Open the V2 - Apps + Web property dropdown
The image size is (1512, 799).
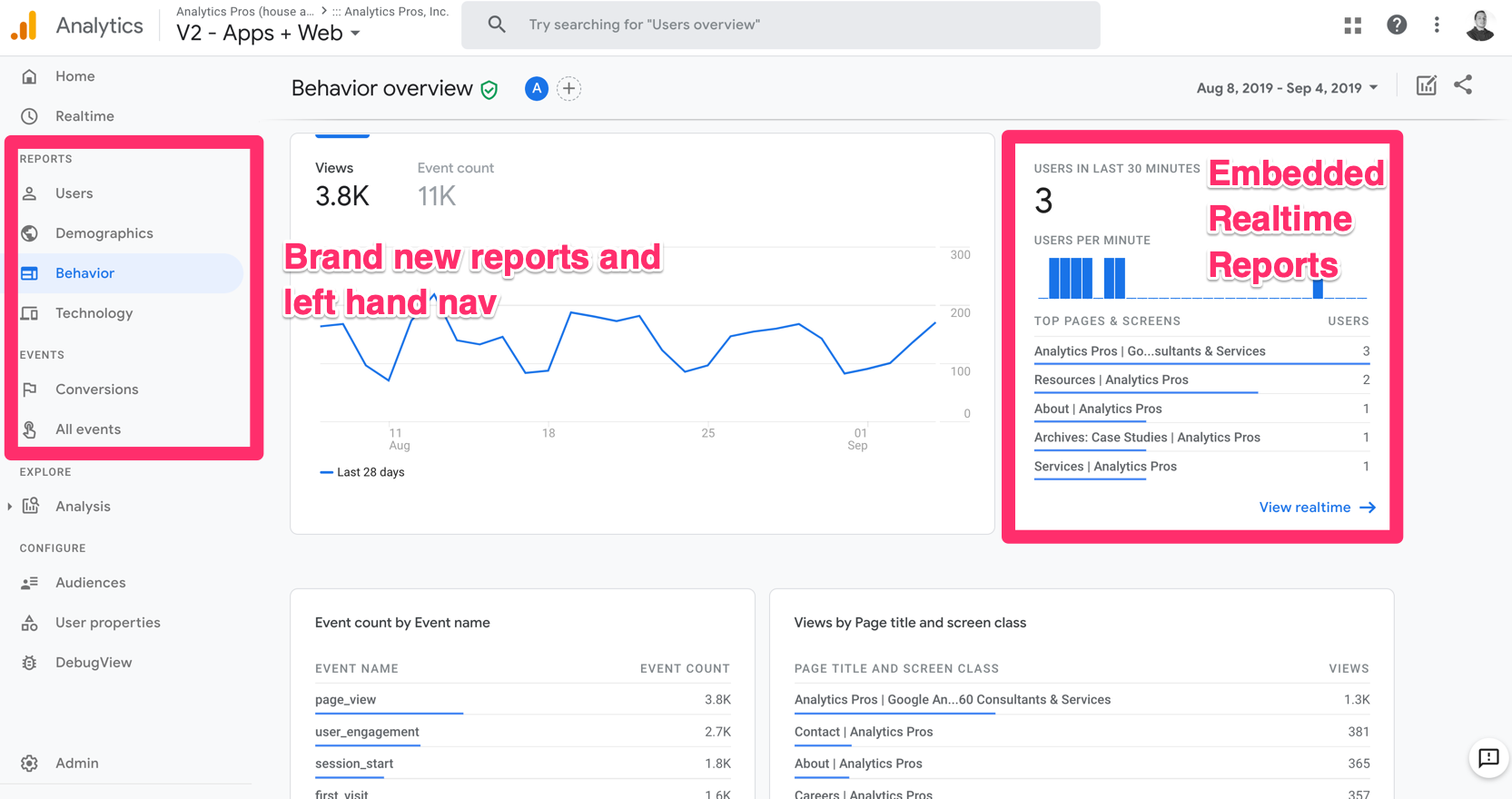click(x=268, y=33)
